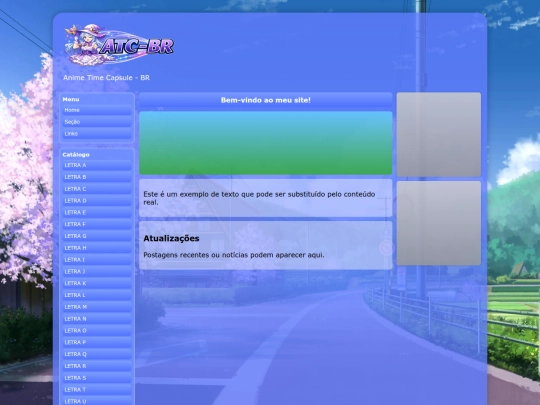
Task: Open the Seção menu link
Action: pos(97,122)
